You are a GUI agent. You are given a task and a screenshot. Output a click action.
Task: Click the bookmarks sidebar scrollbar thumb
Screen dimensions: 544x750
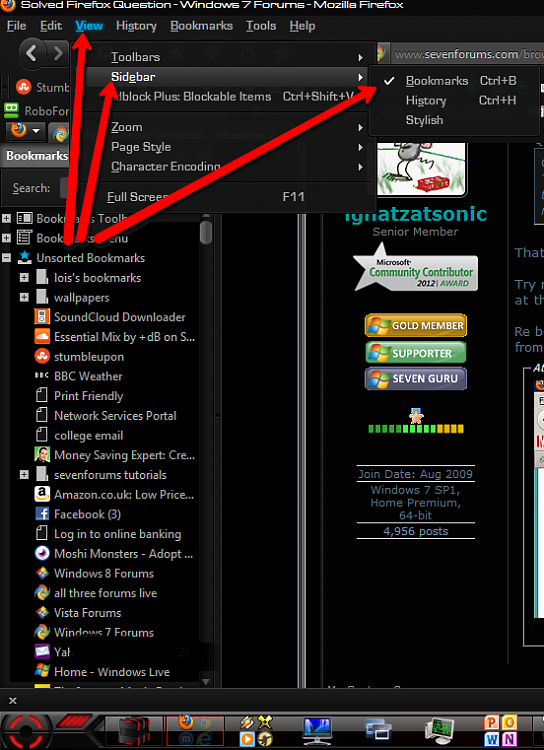206,232
